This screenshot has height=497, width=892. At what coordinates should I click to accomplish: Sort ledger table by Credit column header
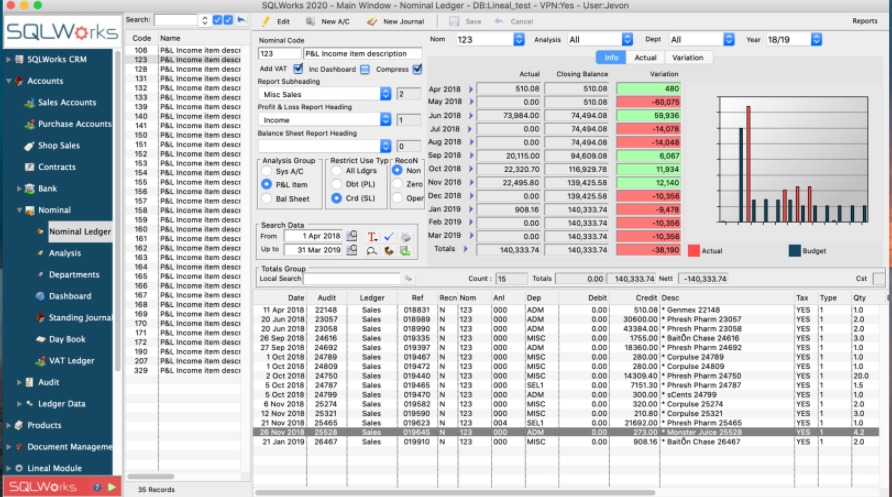coord(646,297)
